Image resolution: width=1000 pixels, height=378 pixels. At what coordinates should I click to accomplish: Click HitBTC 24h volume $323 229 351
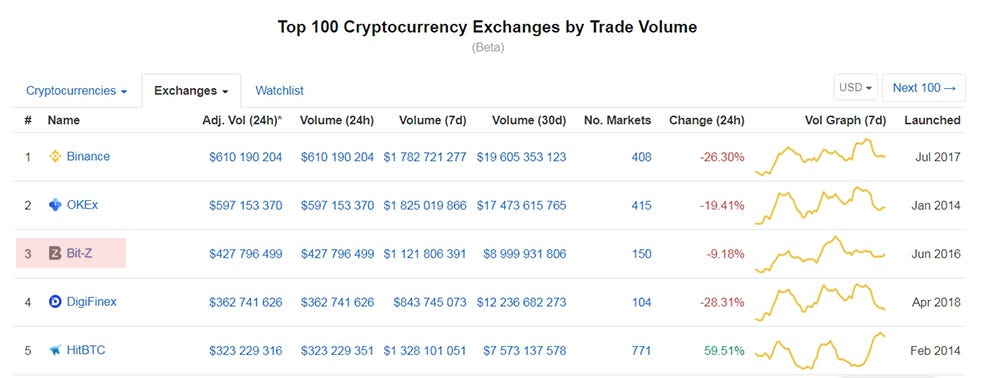coord(337,351)
